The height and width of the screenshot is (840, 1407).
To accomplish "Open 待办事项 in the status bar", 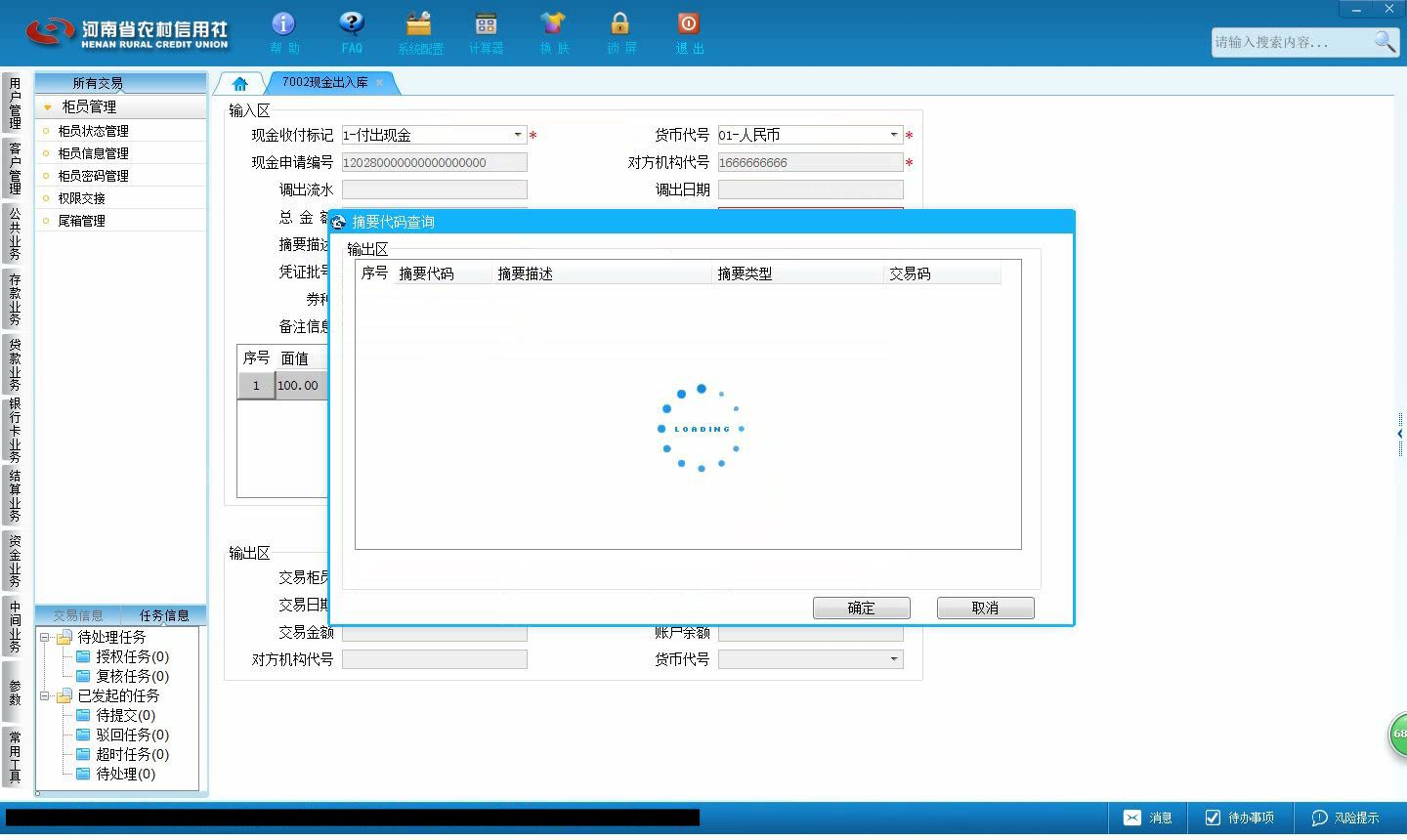I will coord(1239,818).
